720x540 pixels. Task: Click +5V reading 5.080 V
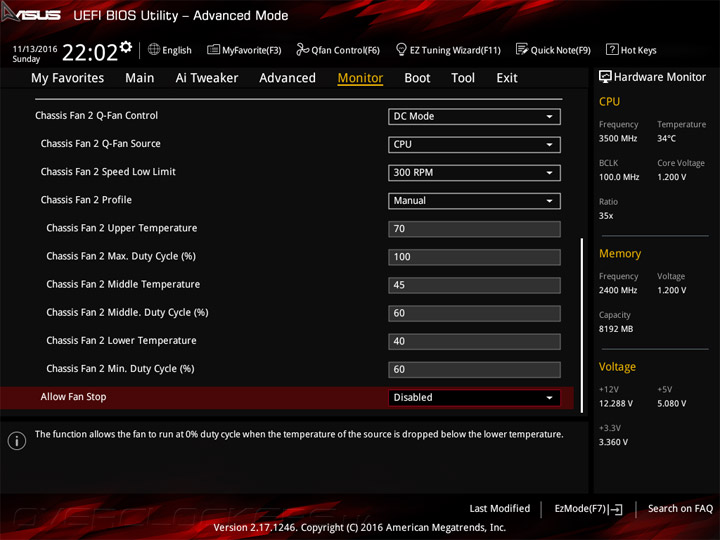click(672, 404)
